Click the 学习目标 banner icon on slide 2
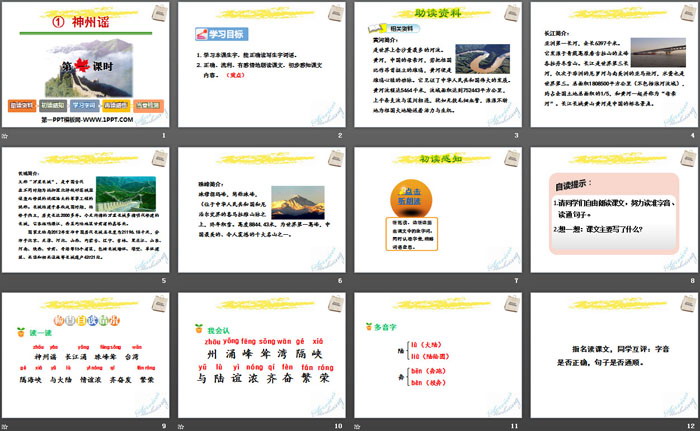 [202, 34]
